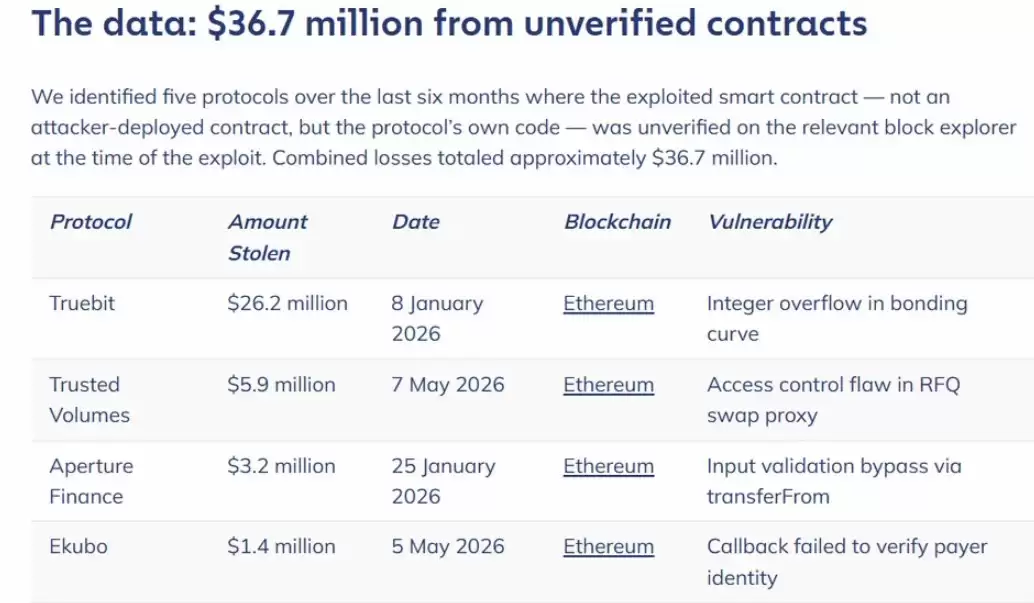The height and width of the screenshot is (603, 1034).
Task: Select the Truebit protocol cell
Action: tap(82, 303)
